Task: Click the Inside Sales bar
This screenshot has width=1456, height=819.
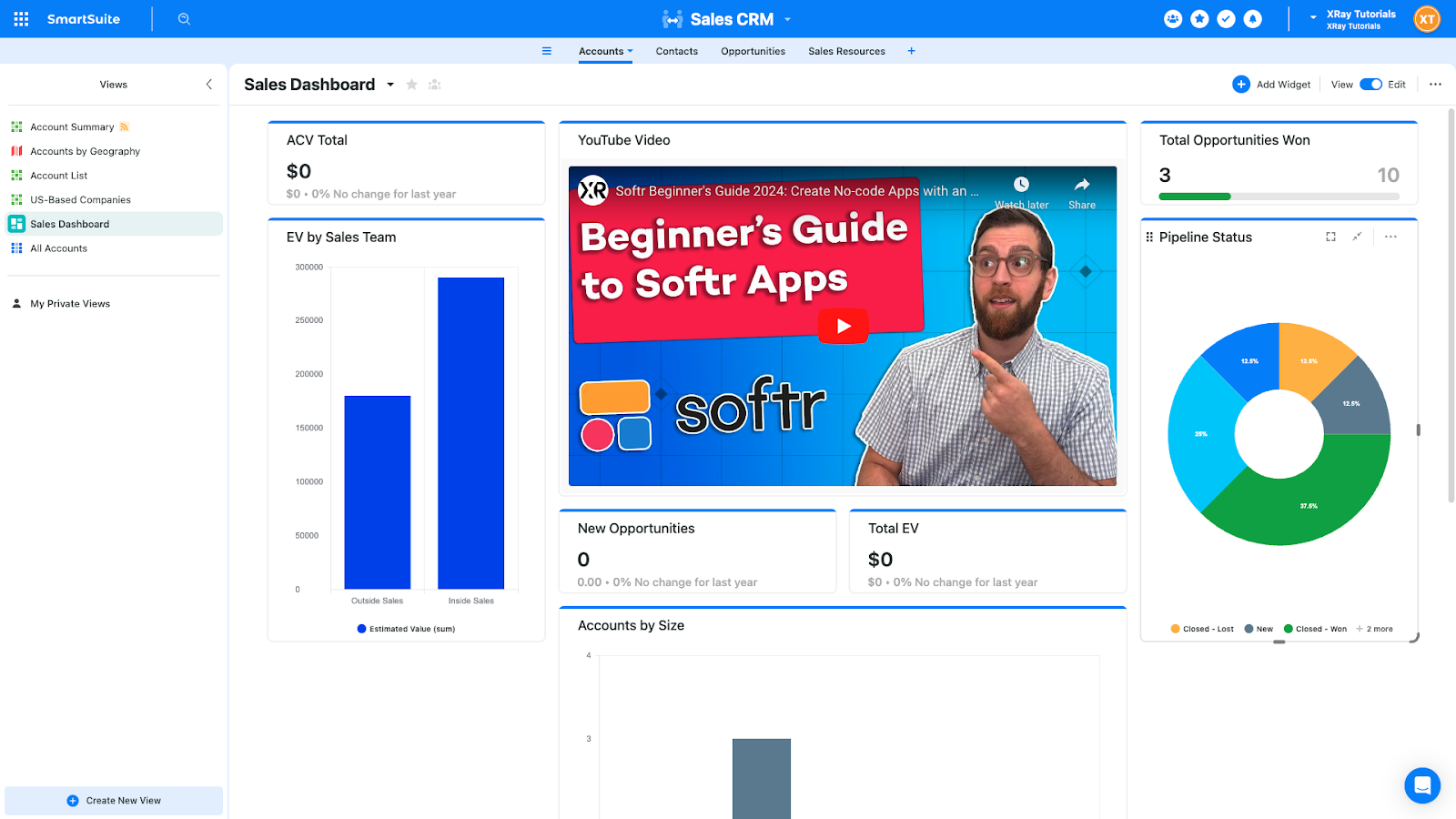Action: (x=470, y=433)
